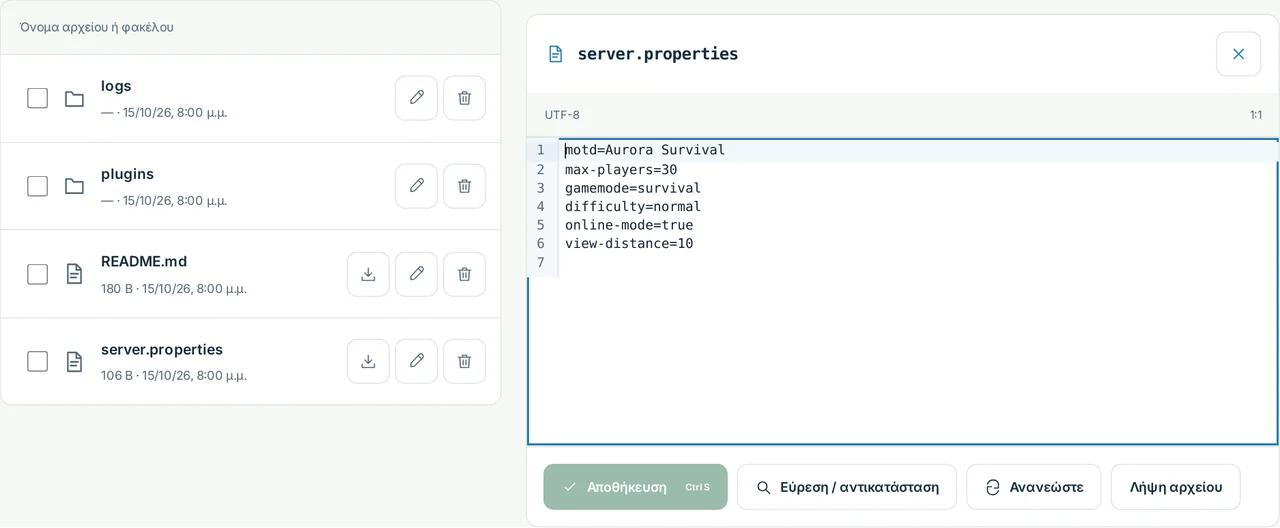Image resolution: width=1280 pixels, height=528 pixels.
Task: Delete the logs folder
Action: (x=464, y=98)
